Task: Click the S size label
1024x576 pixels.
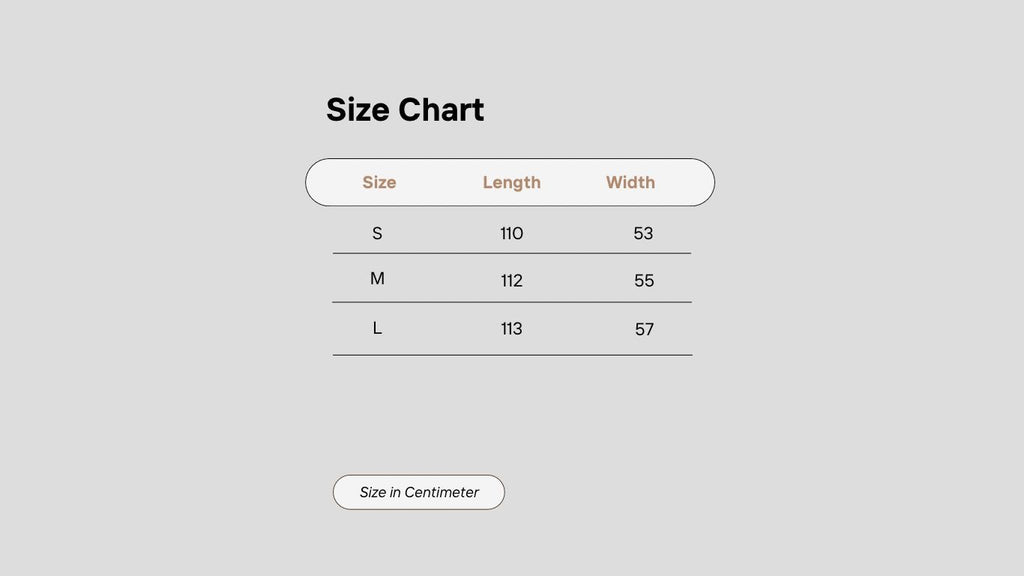Action: coord(377,233)
